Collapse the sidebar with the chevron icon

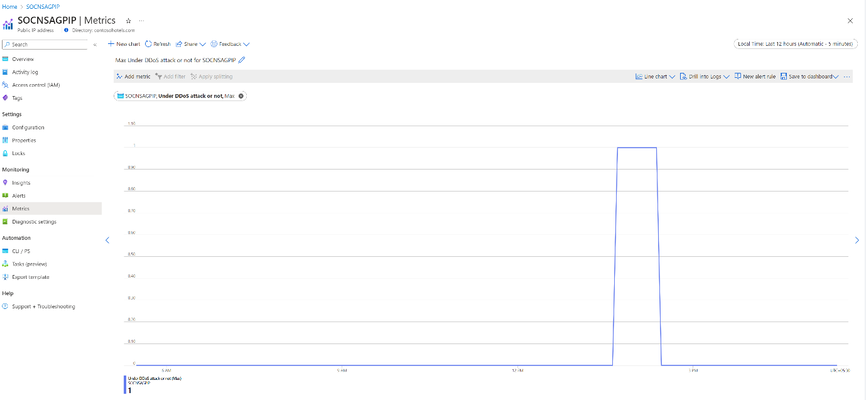97,44
